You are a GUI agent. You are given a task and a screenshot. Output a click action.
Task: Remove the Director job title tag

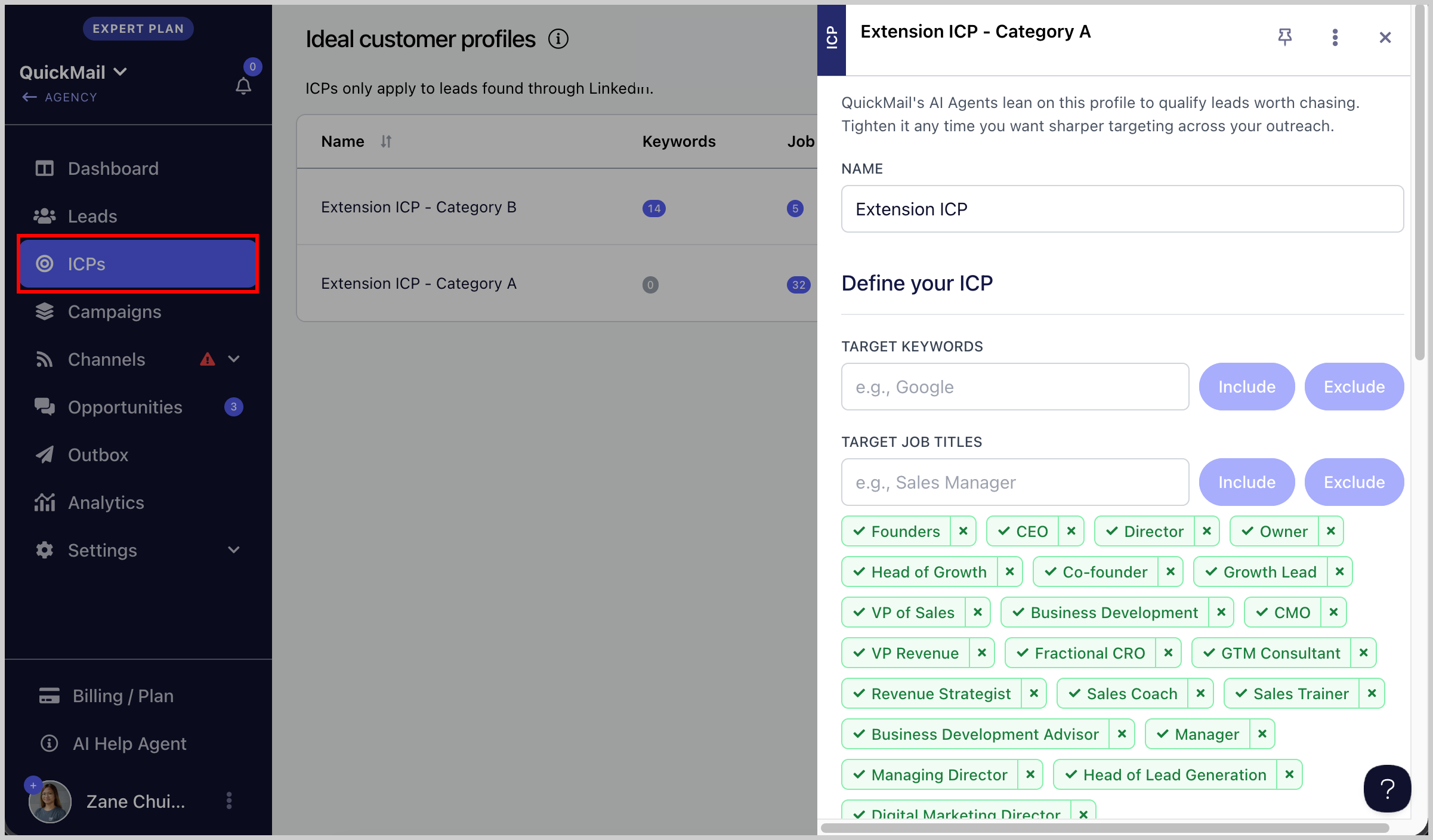coord(1207,531)
